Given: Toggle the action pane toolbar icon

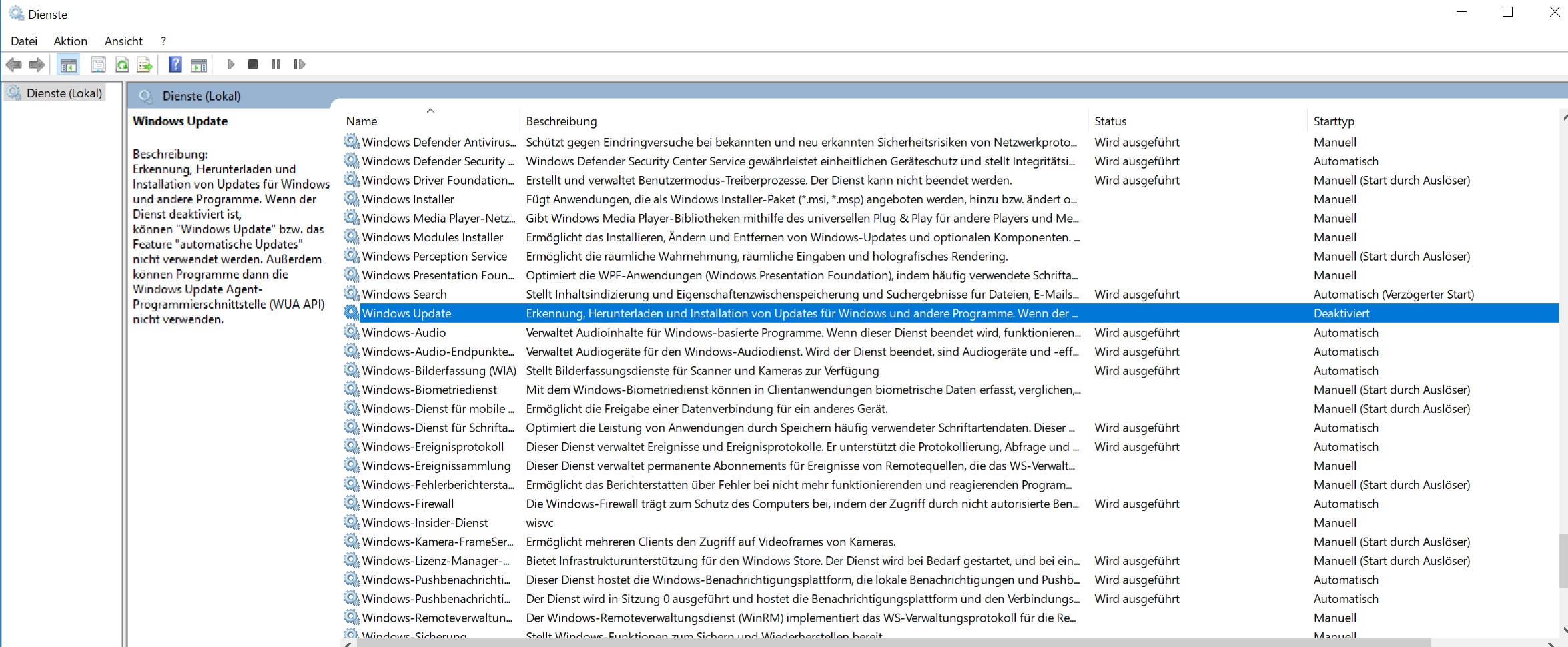Looking at the screenshot, I should point(199,65).
